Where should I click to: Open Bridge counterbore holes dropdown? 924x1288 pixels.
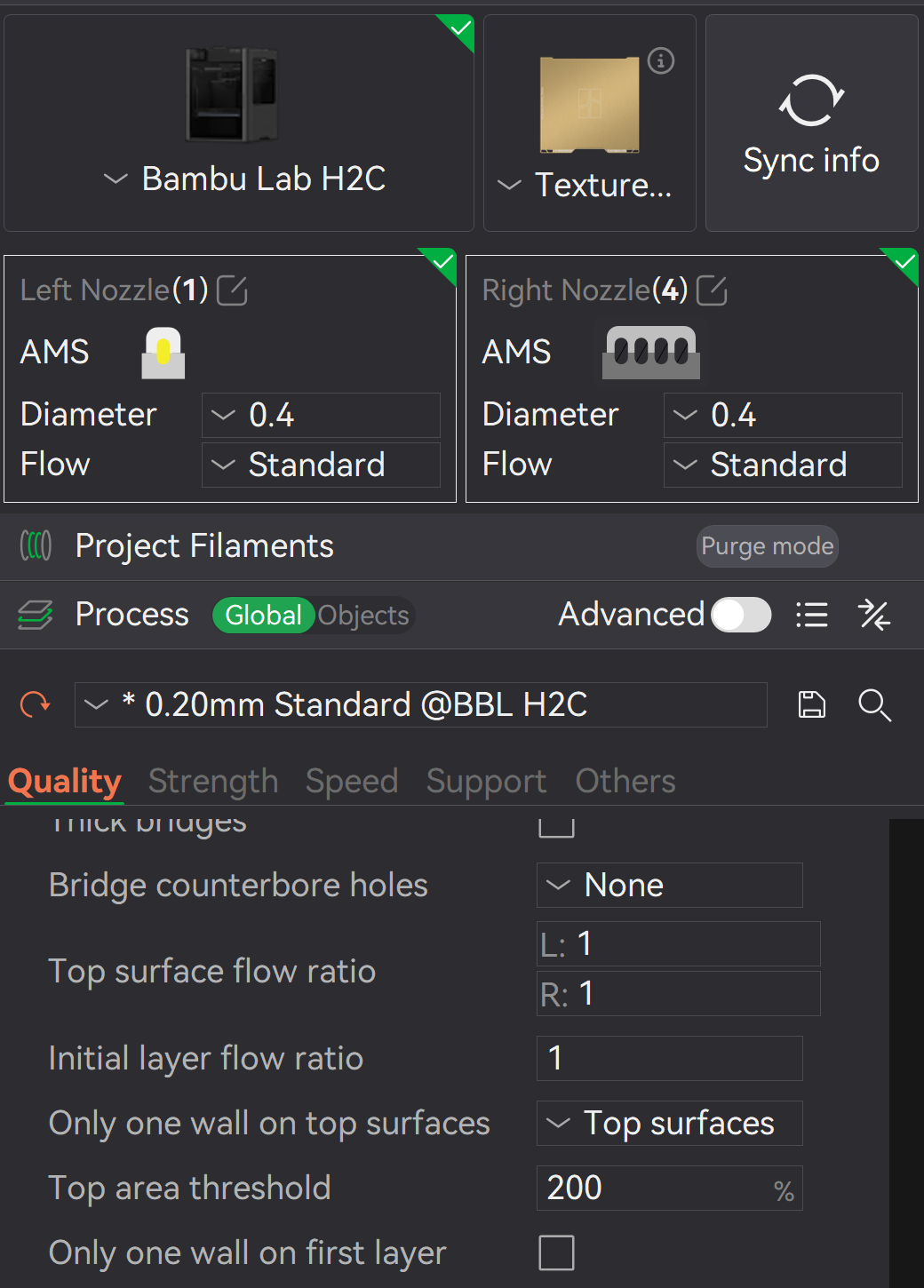click(670, 885)
